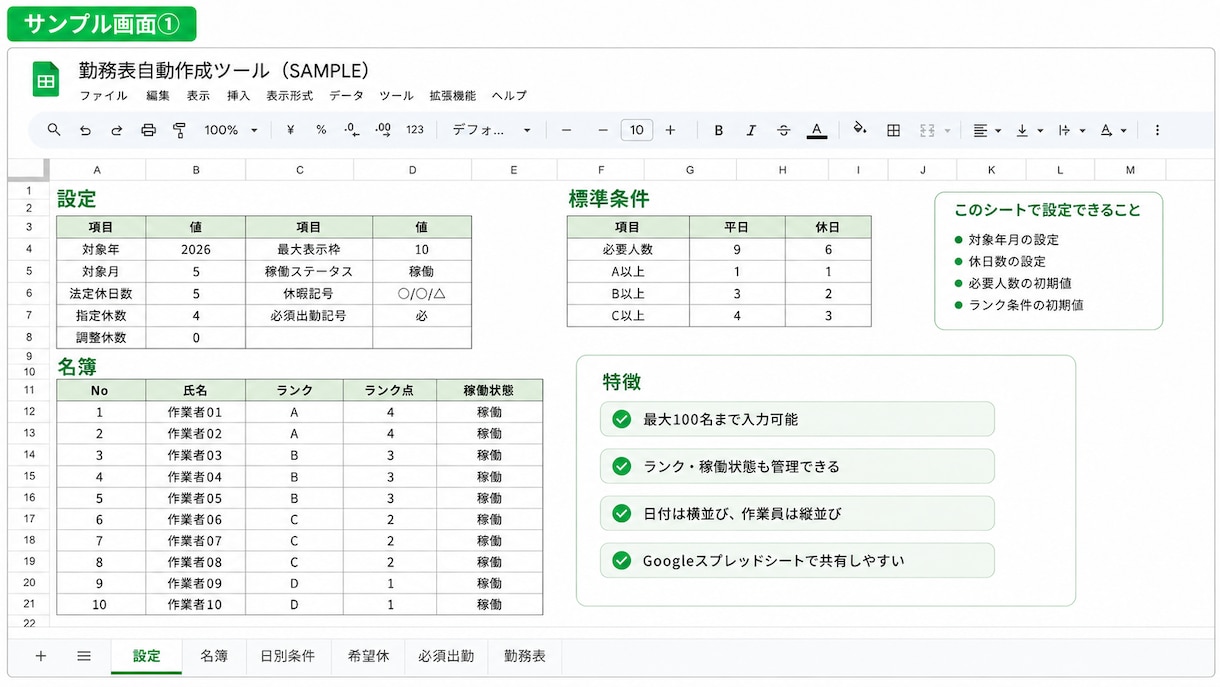Add a new sheet with plus icon
The width and height of the screenshot is (1220, 687).
(41, 656)
